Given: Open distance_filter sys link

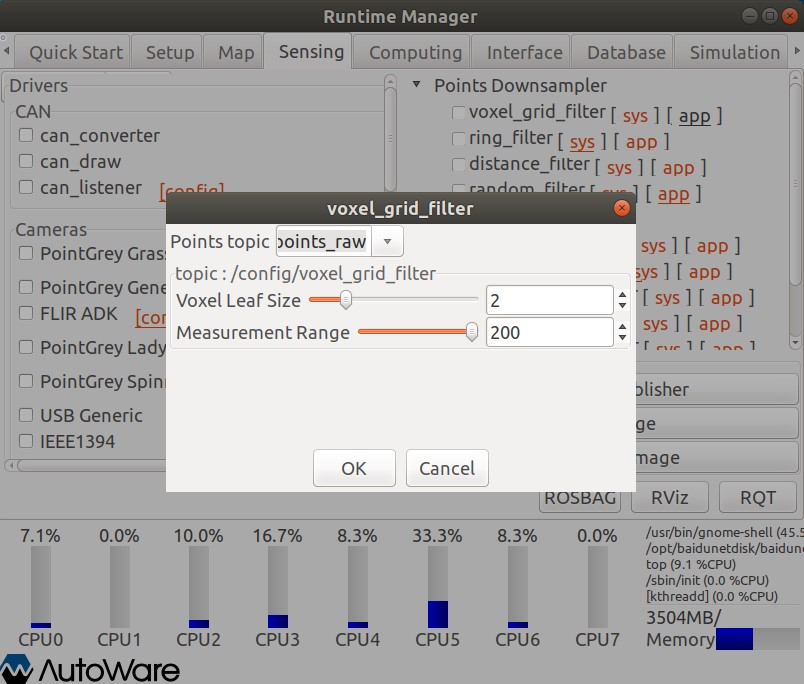Looking at the screenshot, I should [619, 168].
